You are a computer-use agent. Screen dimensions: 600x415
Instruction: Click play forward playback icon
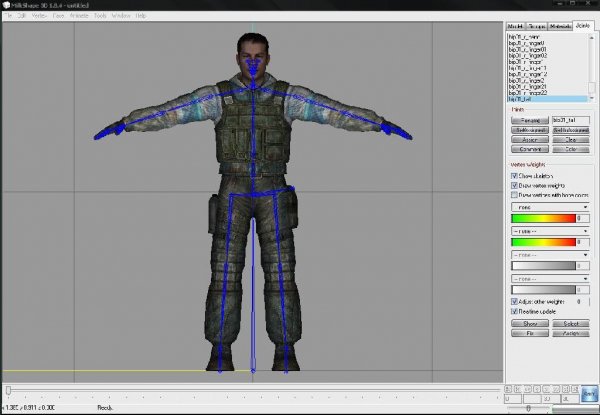click(x=546, y=389)
